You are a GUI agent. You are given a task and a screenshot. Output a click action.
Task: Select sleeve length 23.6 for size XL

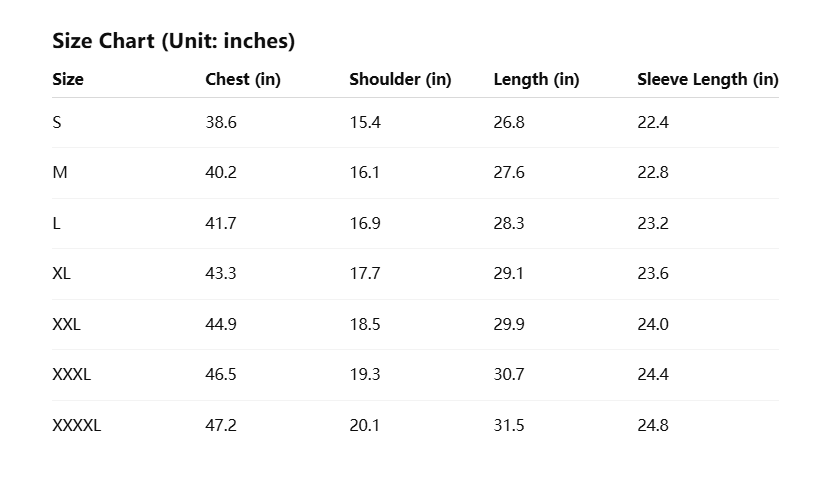click(653, 274)
